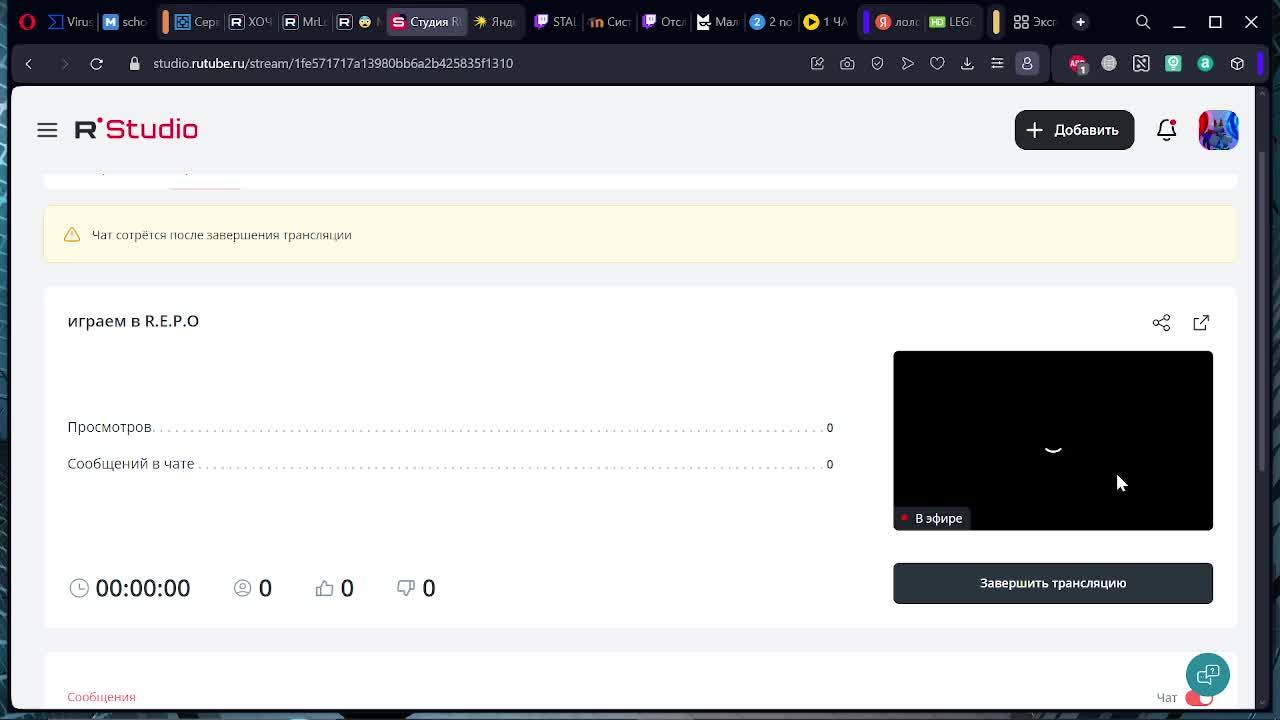1280x720 pixels.
Task: Open the user profile avatar
Action: (1218, 130)
